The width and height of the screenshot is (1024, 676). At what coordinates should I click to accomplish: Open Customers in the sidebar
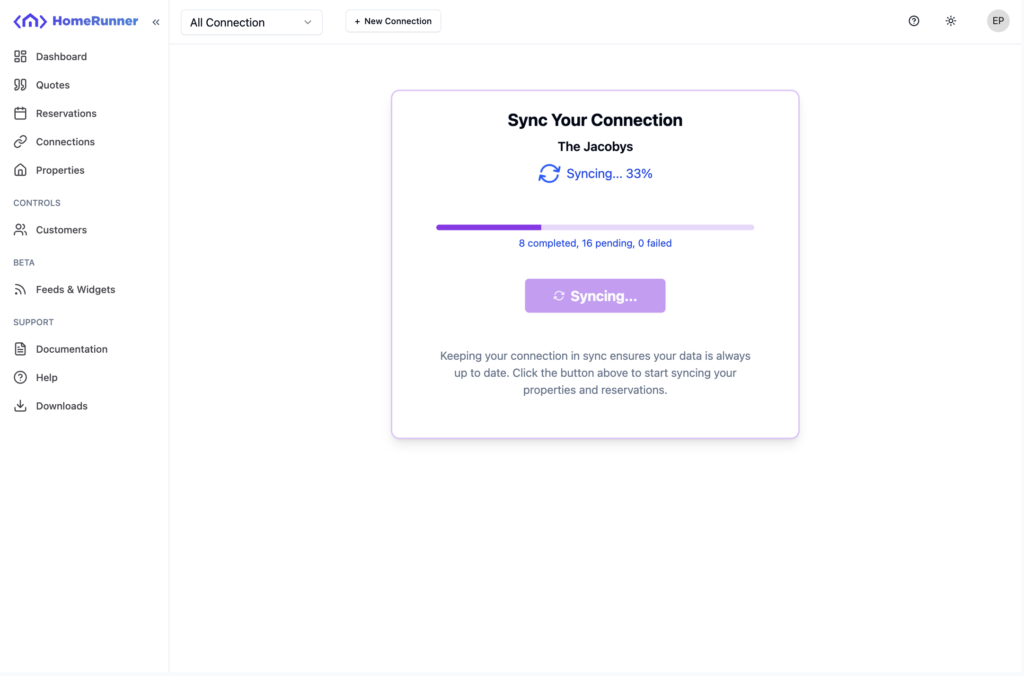pos(61,230)
